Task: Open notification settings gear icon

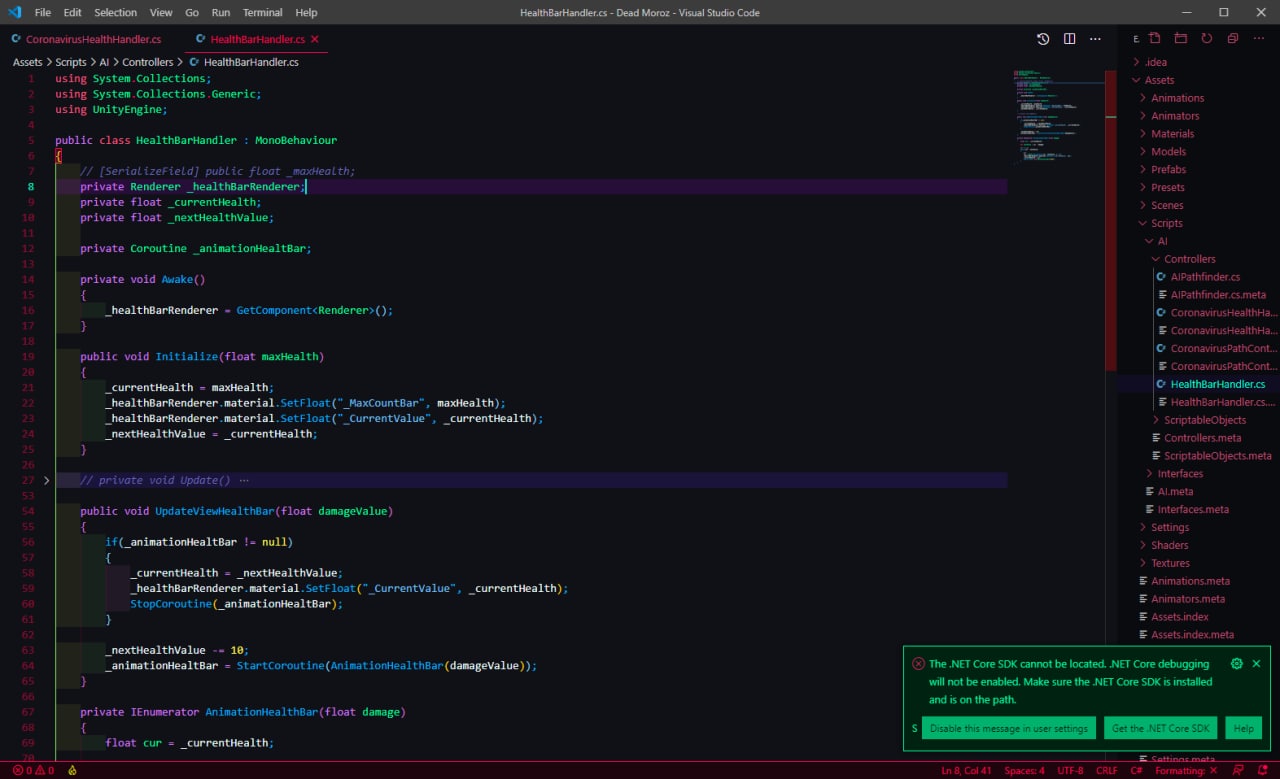Action: [1236, 664]
